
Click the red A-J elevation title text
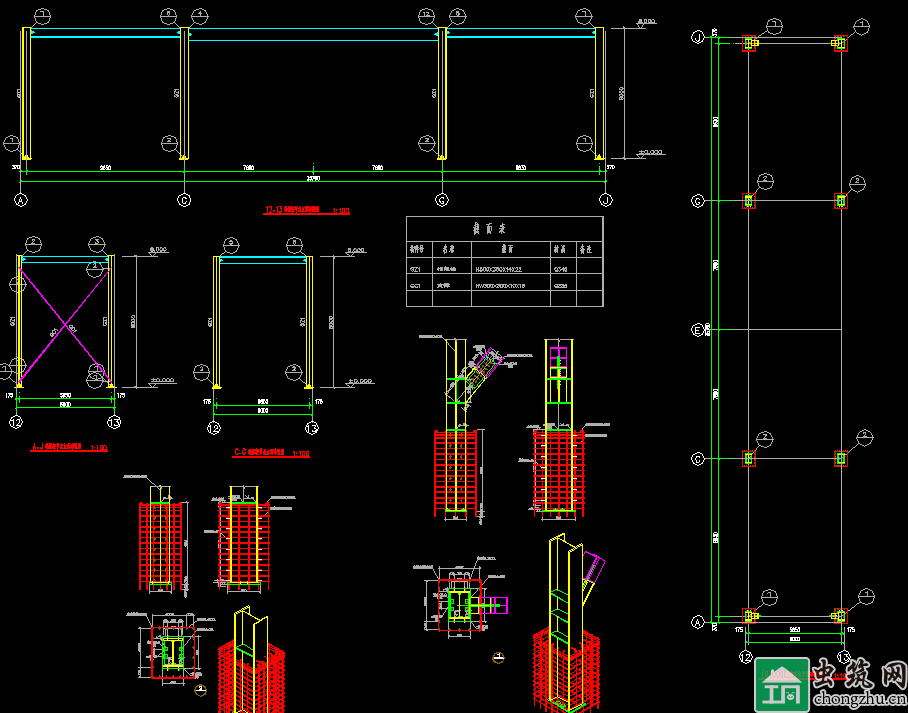(x=70, y=447)
